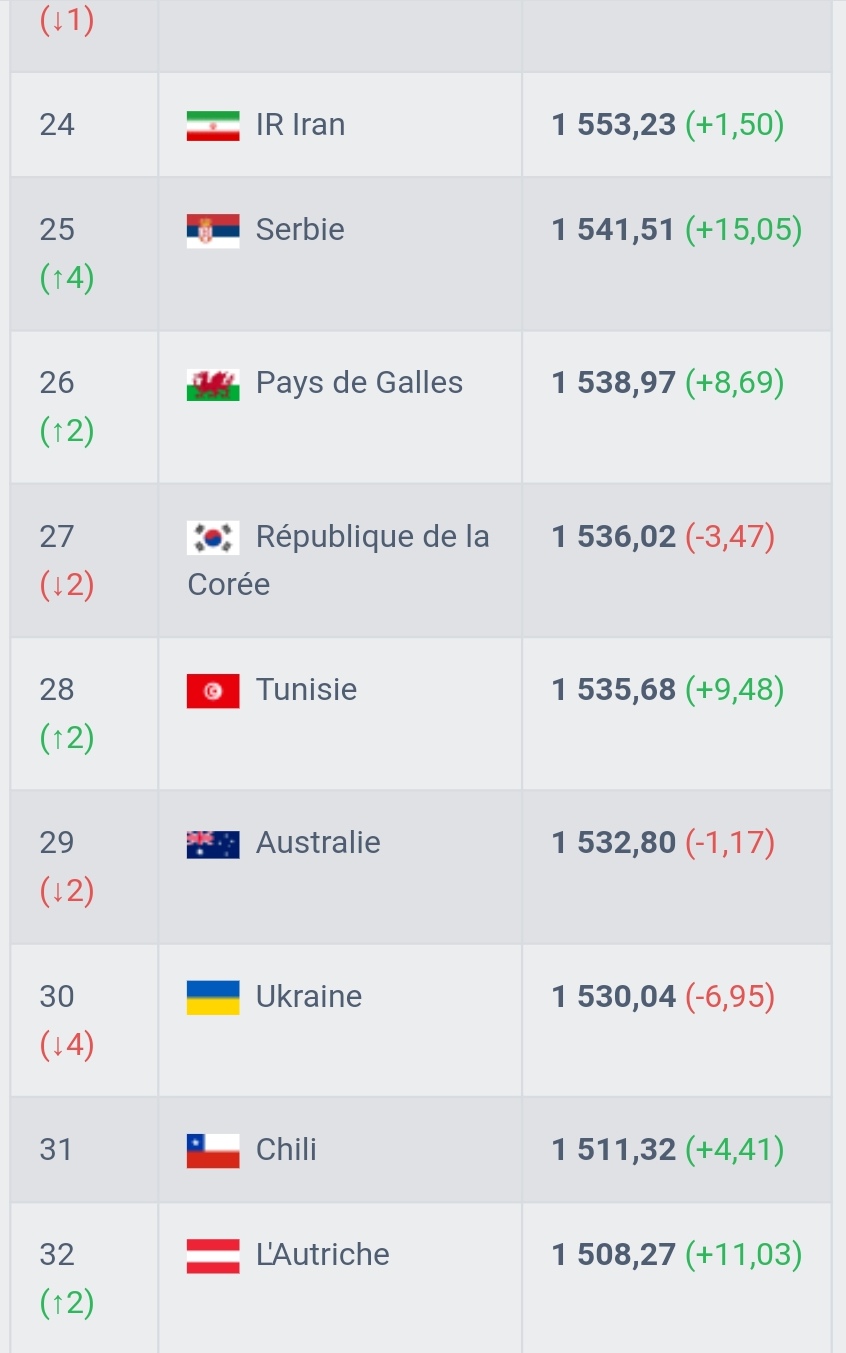Click the Australia flag icon

coord(213,844)
